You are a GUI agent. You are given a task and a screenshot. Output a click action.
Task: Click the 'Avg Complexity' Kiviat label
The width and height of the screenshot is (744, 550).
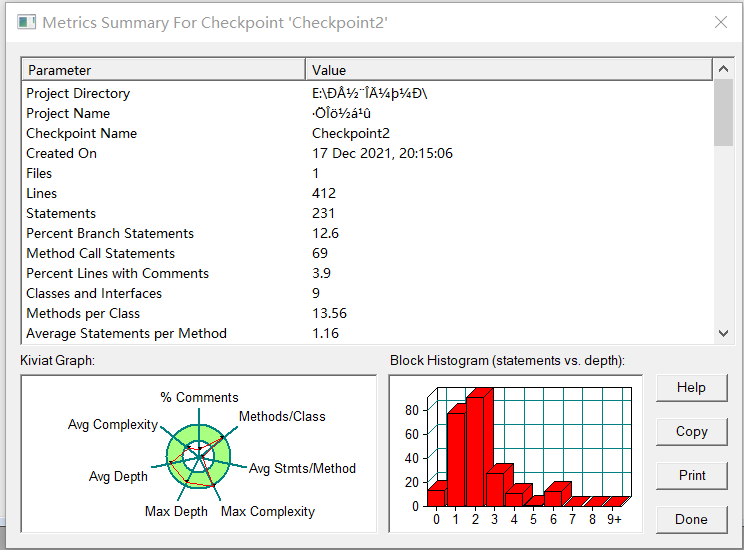[x=113, y=424]
